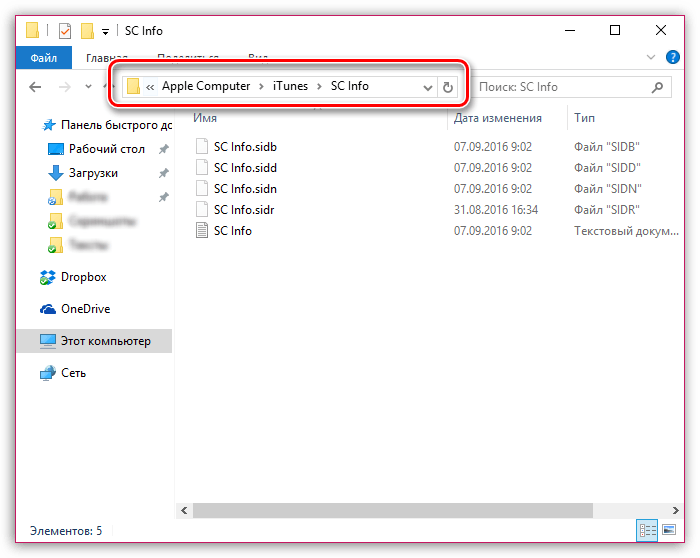This screenshot has height=558, width=700.
Task: Sort by the Тип column header
Action: (584, 118)
